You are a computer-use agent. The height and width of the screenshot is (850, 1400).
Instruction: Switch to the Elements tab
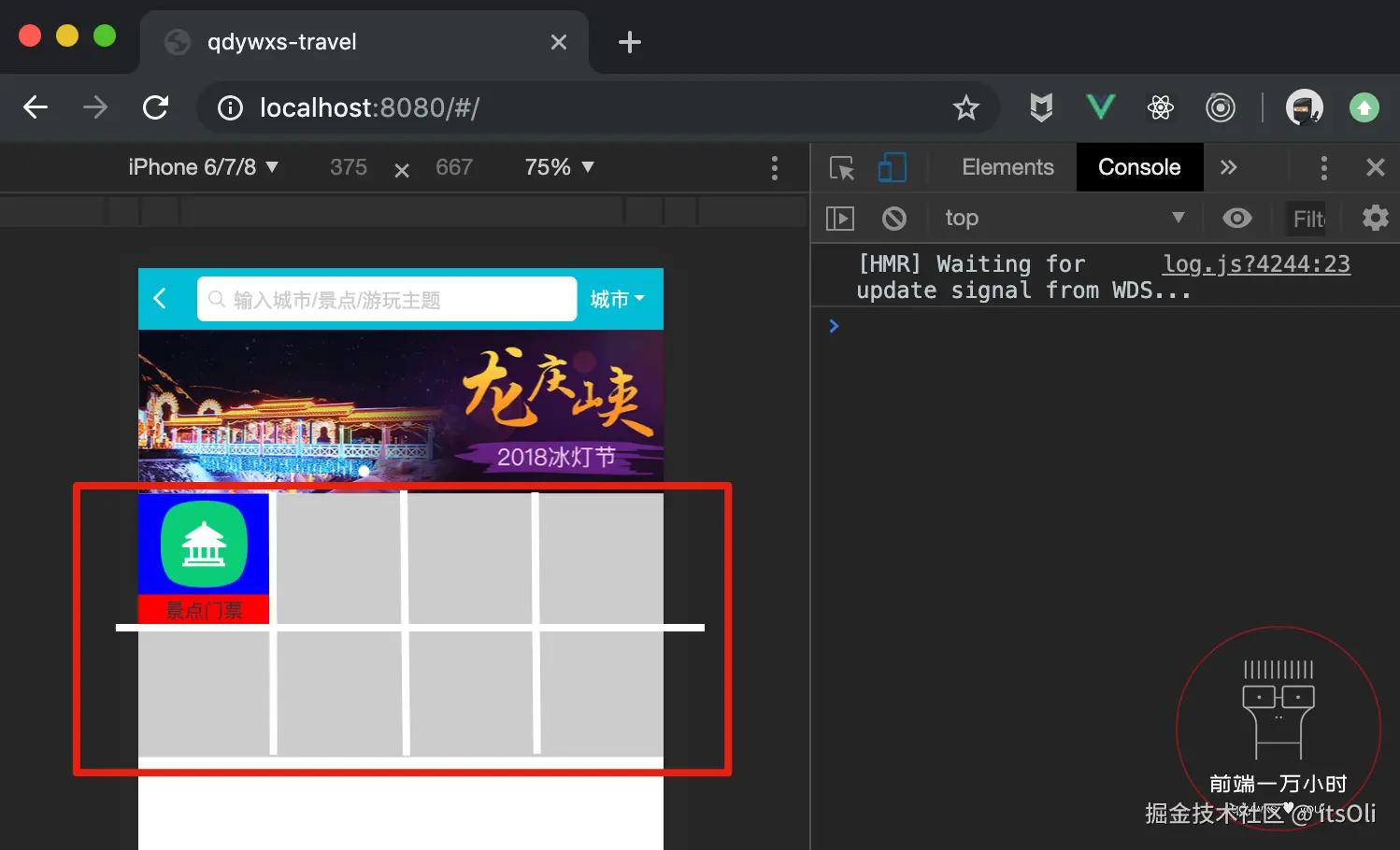[x=1007, y=167]
